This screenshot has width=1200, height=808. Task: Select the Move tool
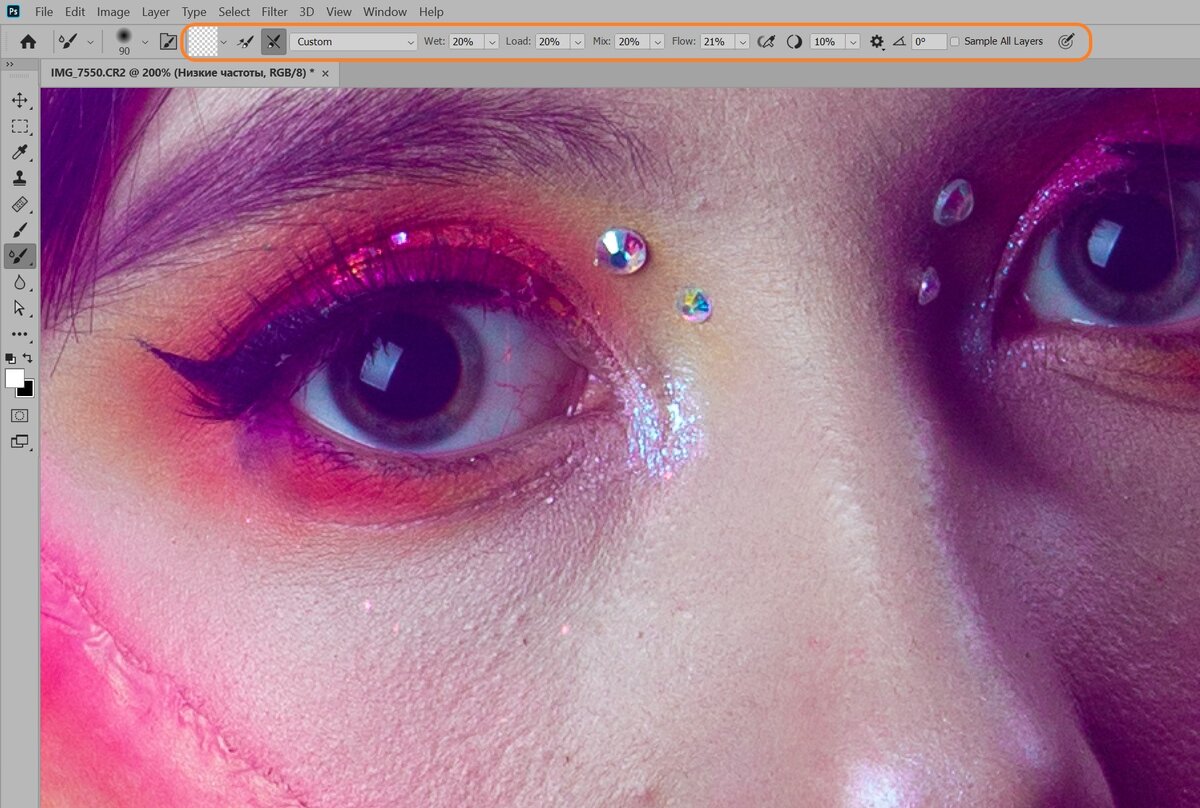click(x=19, y=100)
